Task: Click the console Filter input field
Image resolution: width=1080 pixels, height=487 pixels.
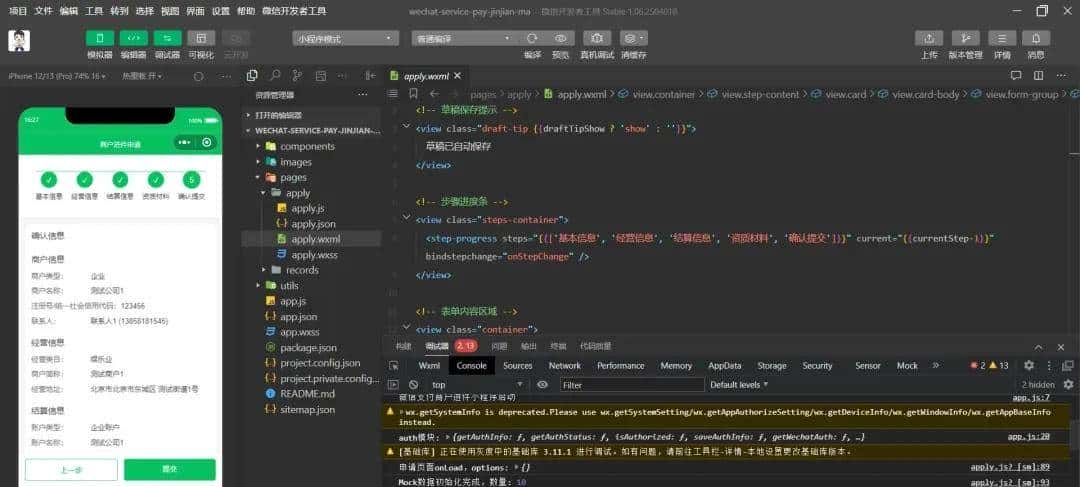Action: tap(632, 385)
